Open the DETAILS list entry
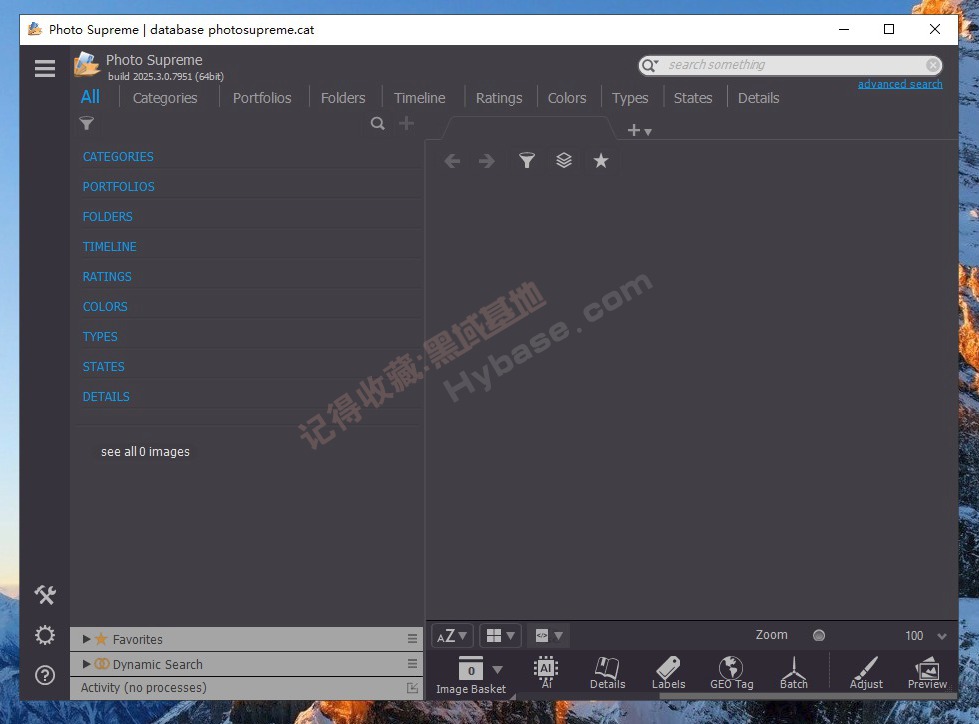979x724 pixels. point(106,396)
